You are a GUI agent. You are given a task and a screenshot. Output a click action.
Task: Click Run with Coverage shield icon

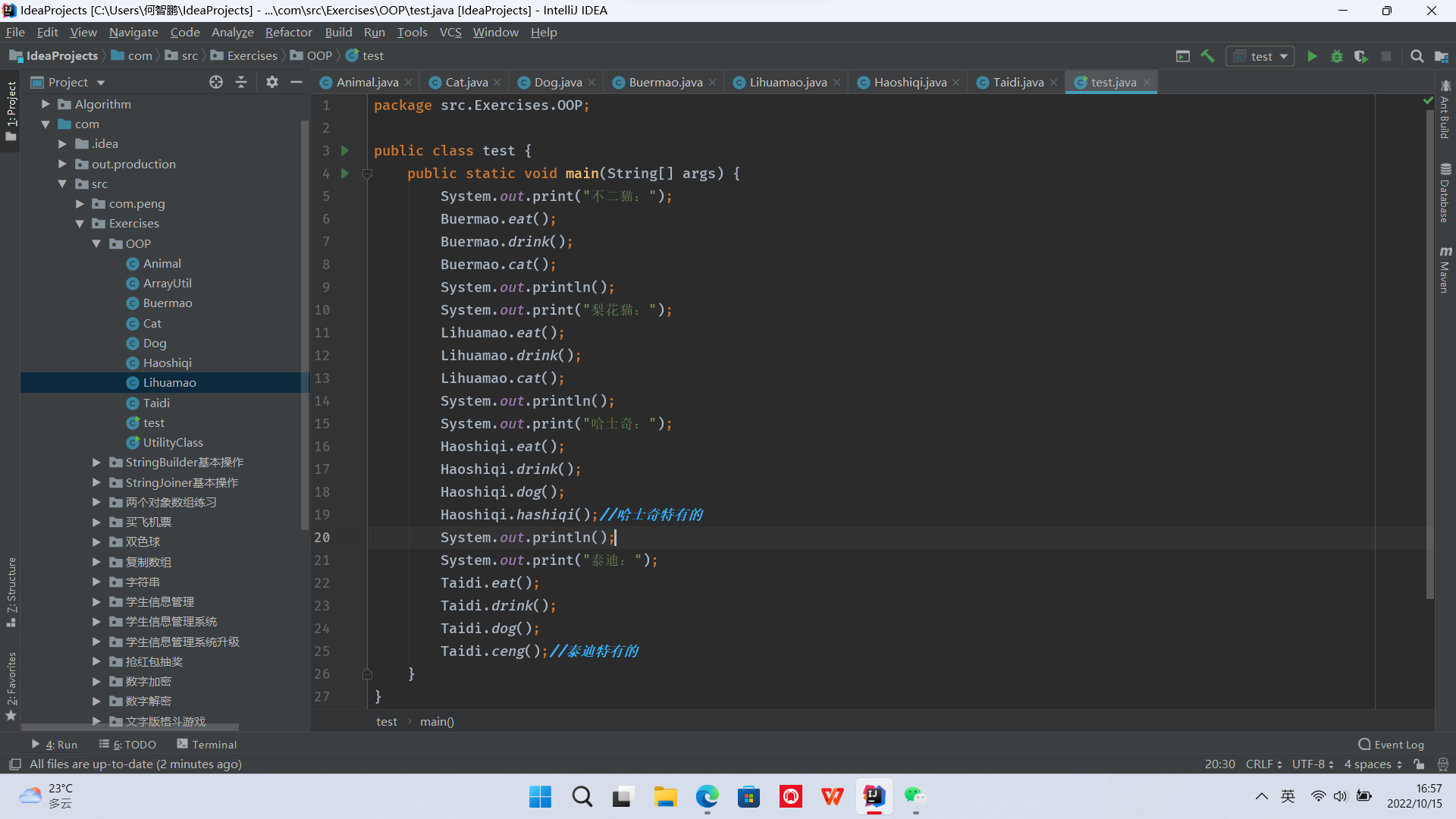point(1361,56)
